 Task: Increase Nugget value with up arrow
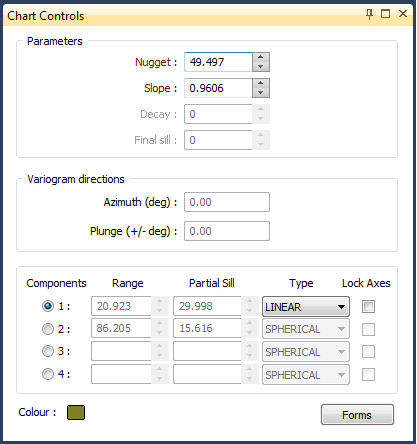click(261, 57)
